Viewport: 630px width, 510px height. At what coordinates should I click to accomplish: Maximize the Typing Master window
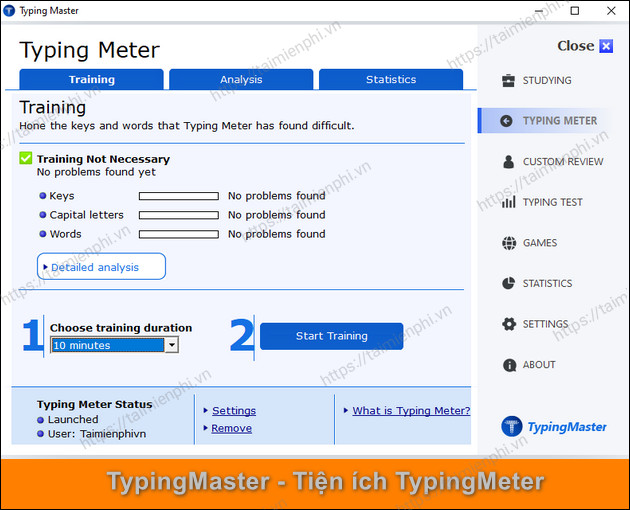coord(575,11)
